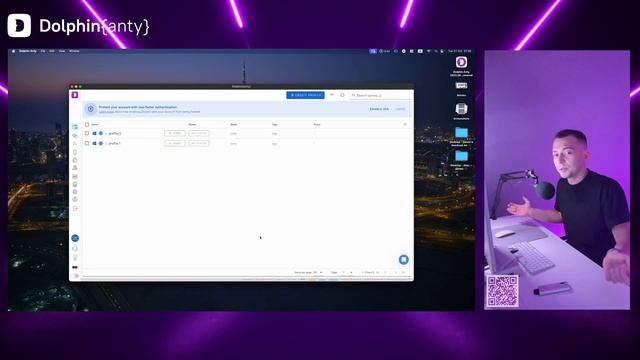Viewport: 640px width, 360px height.
Task: Open the headset support icon in sidebar
Action: (75, 248)
